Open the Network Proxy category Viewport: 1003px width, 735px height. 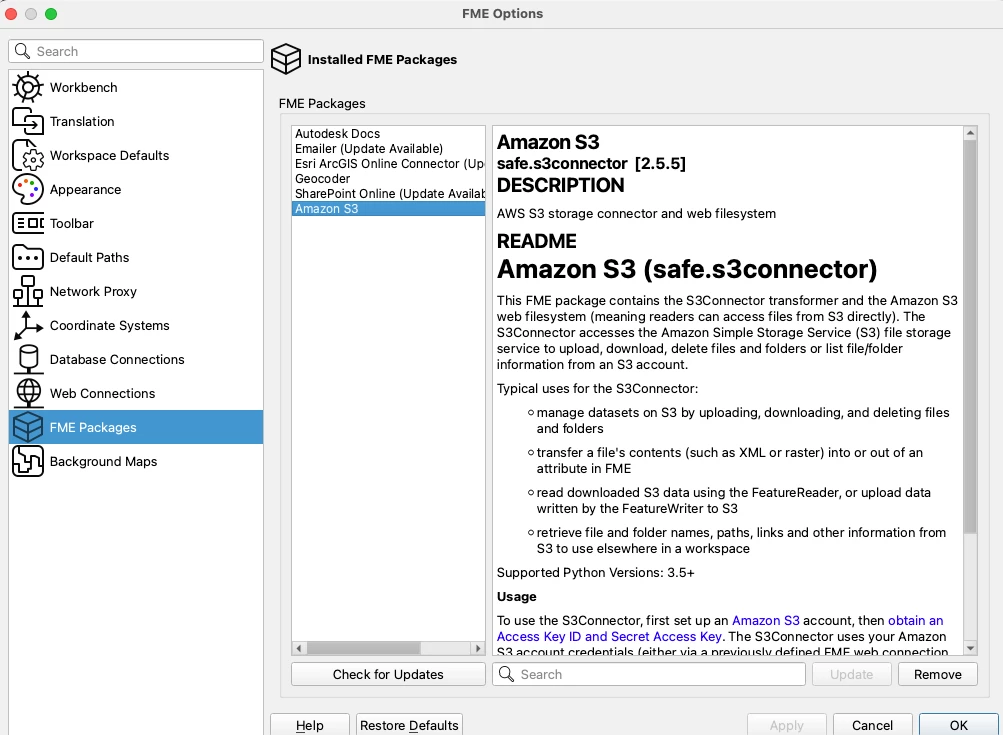pyautogui.click(x=136, y=291)
